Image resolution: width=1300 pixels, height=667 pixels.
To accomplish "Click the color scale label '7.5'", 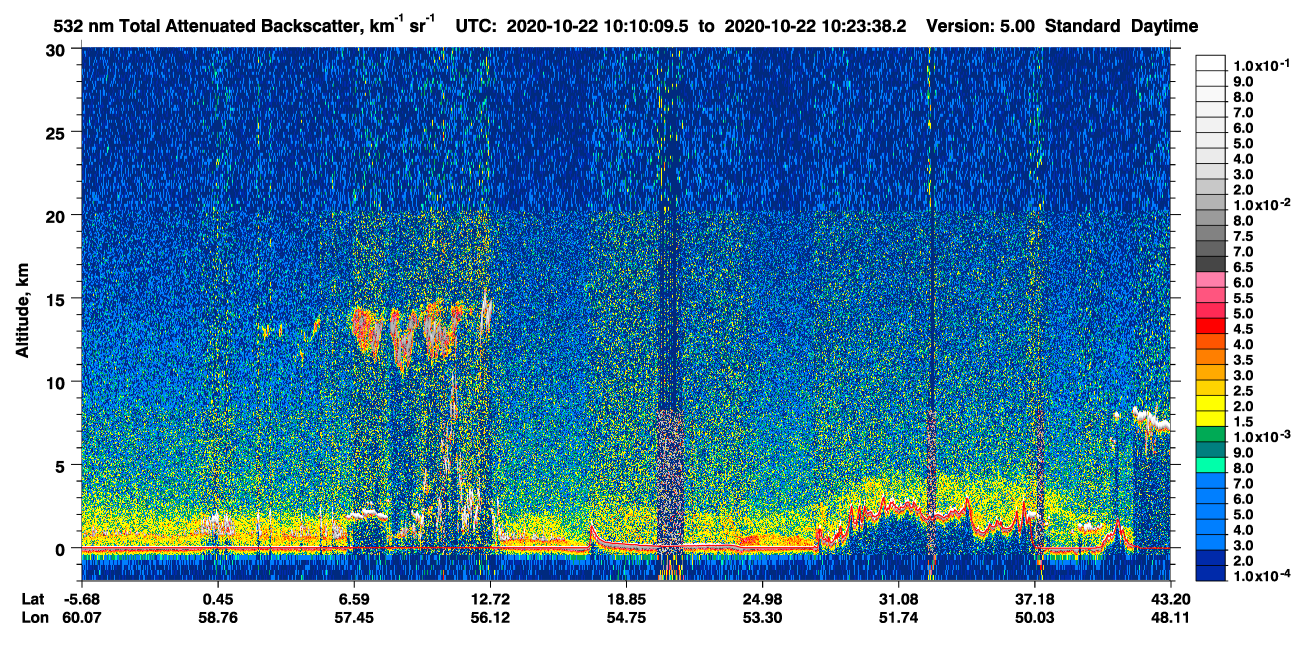I will [x=1245, y=235].
